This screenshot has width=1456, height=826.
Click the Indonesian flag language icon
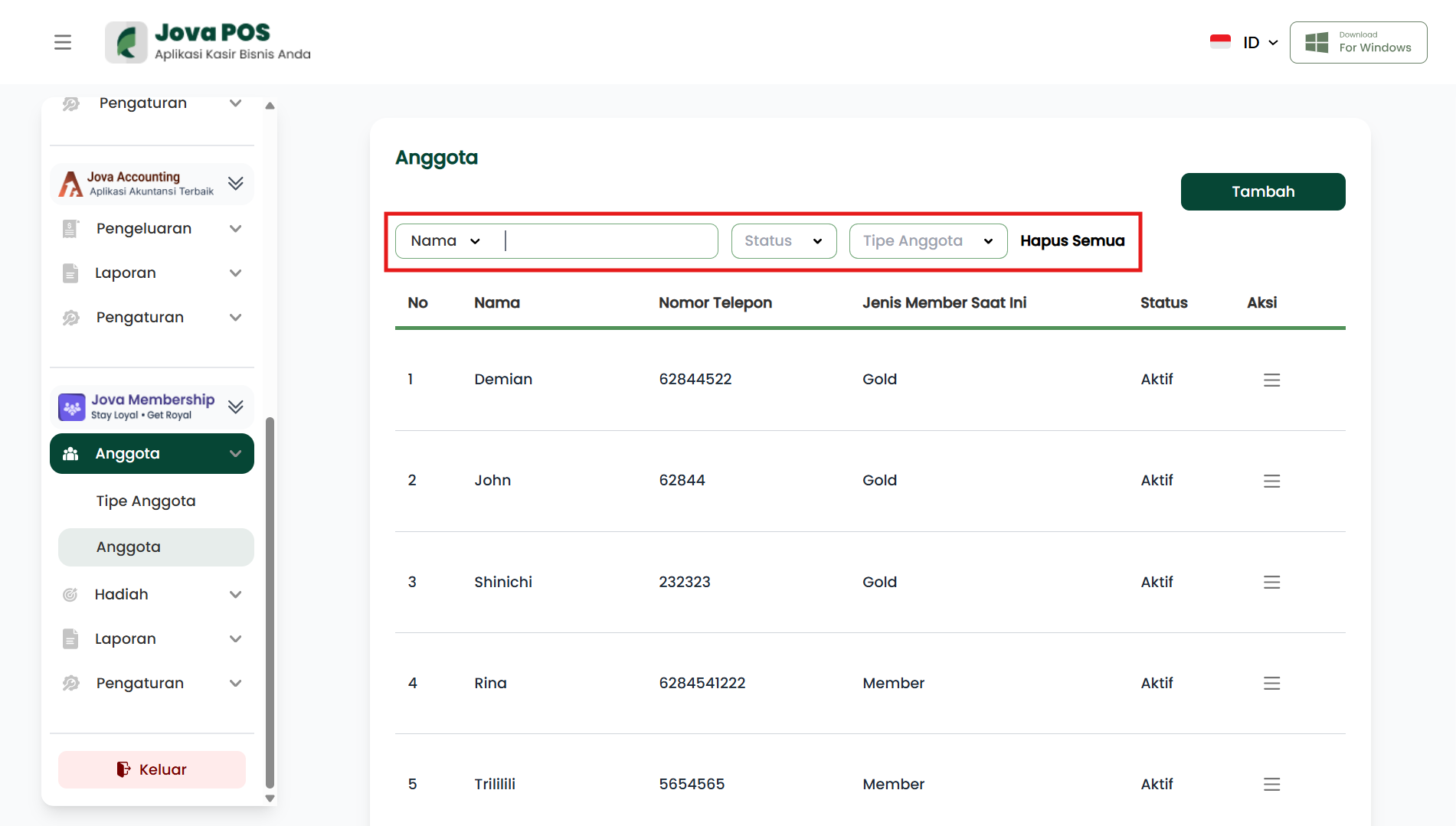tap(1220, 42)
